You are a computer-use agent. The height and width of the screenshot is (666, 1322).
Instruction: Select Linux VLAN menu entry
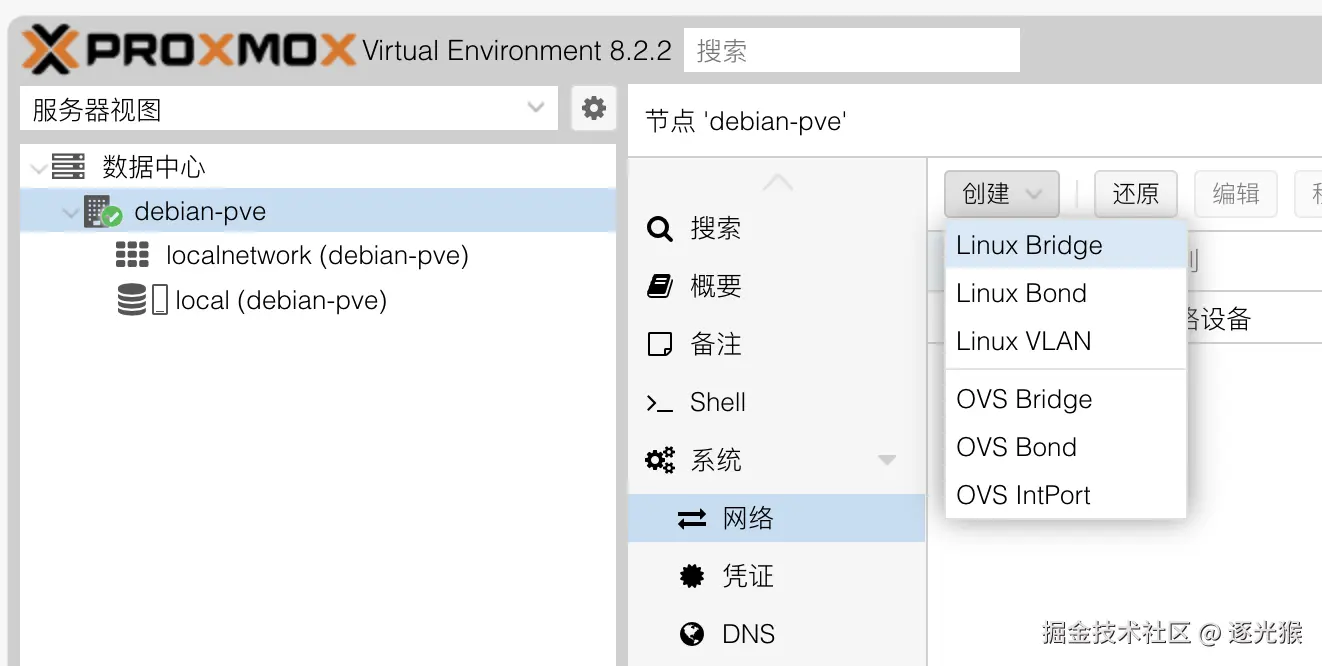point(1023,342)
